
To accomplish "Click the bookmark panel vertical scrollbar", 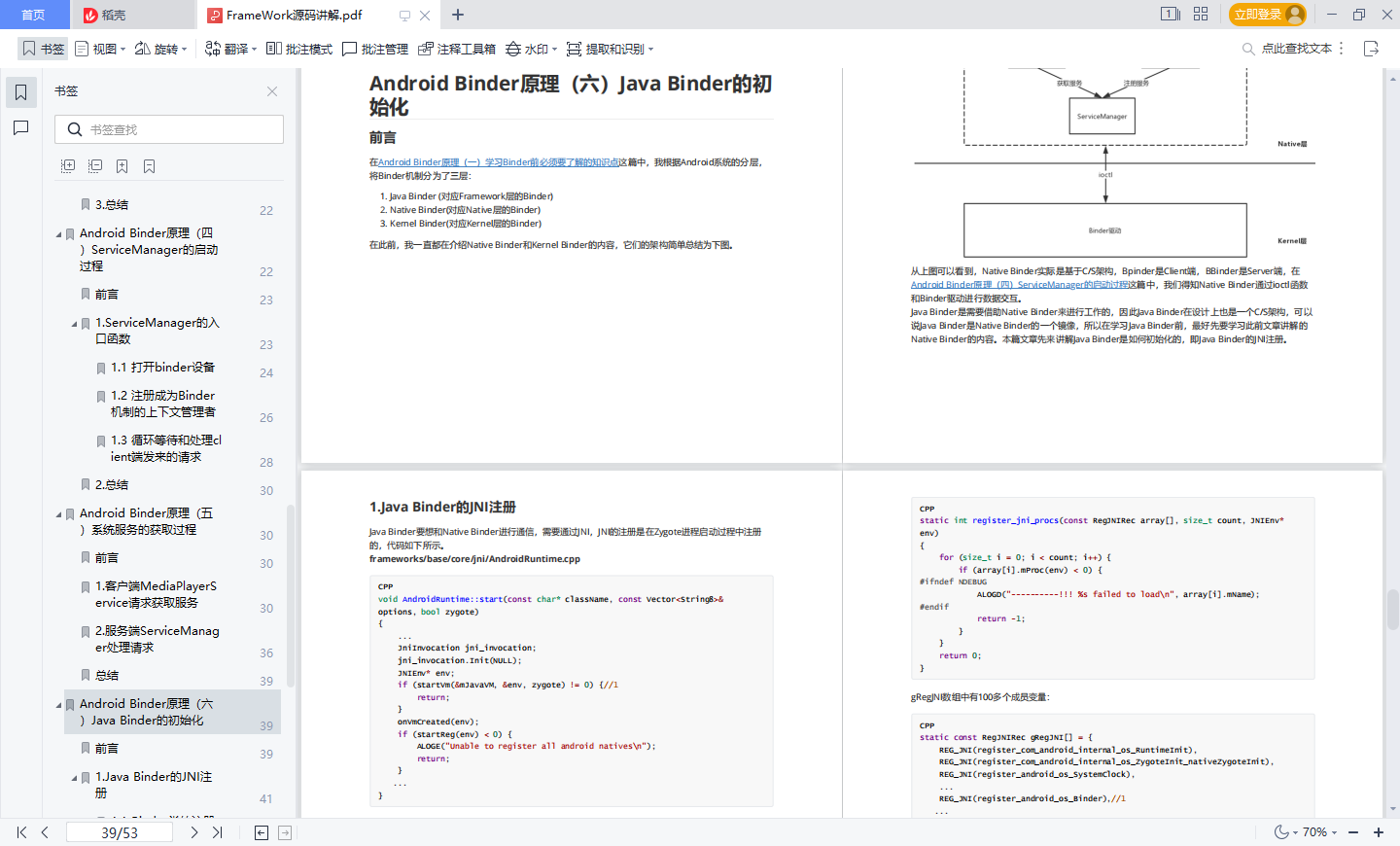I will [x=290, y=596].
